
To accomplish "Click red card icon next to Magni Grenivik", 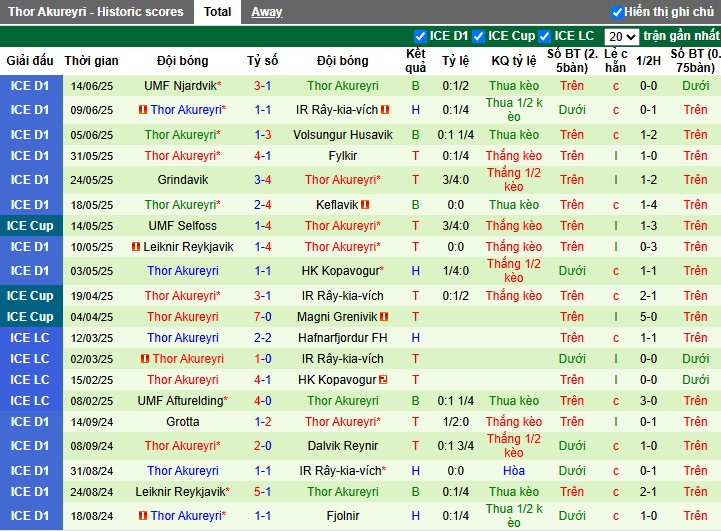I will pyautogui.click(x=384, y=317).
